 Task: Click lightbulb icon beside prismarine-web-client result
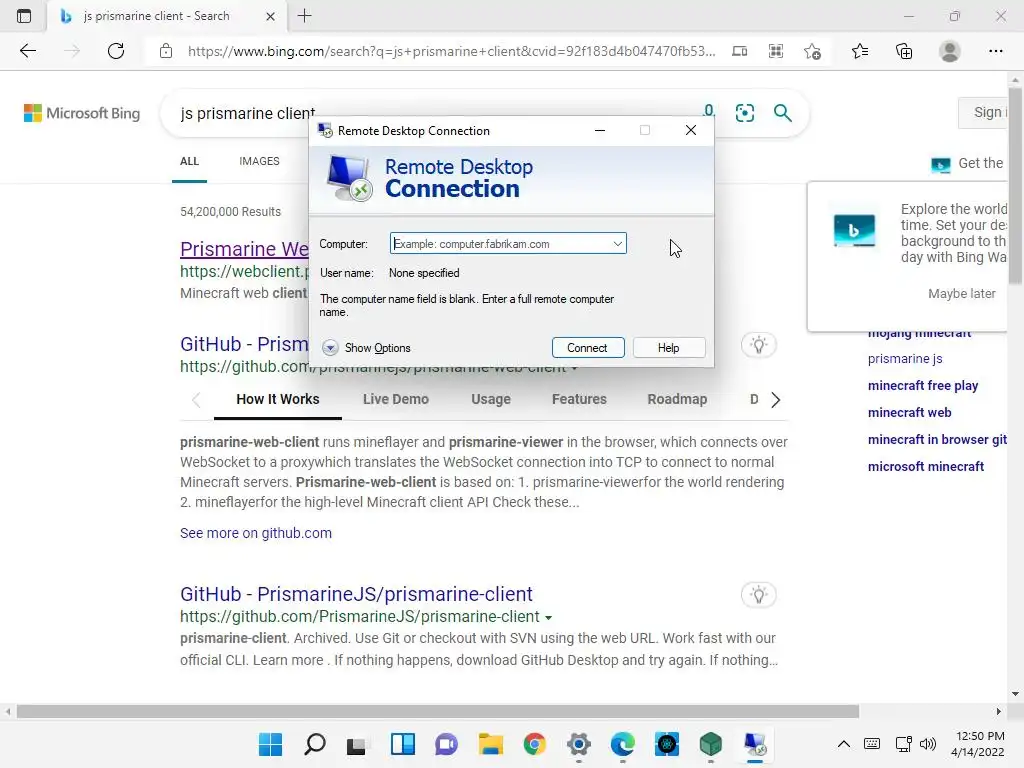758,345
